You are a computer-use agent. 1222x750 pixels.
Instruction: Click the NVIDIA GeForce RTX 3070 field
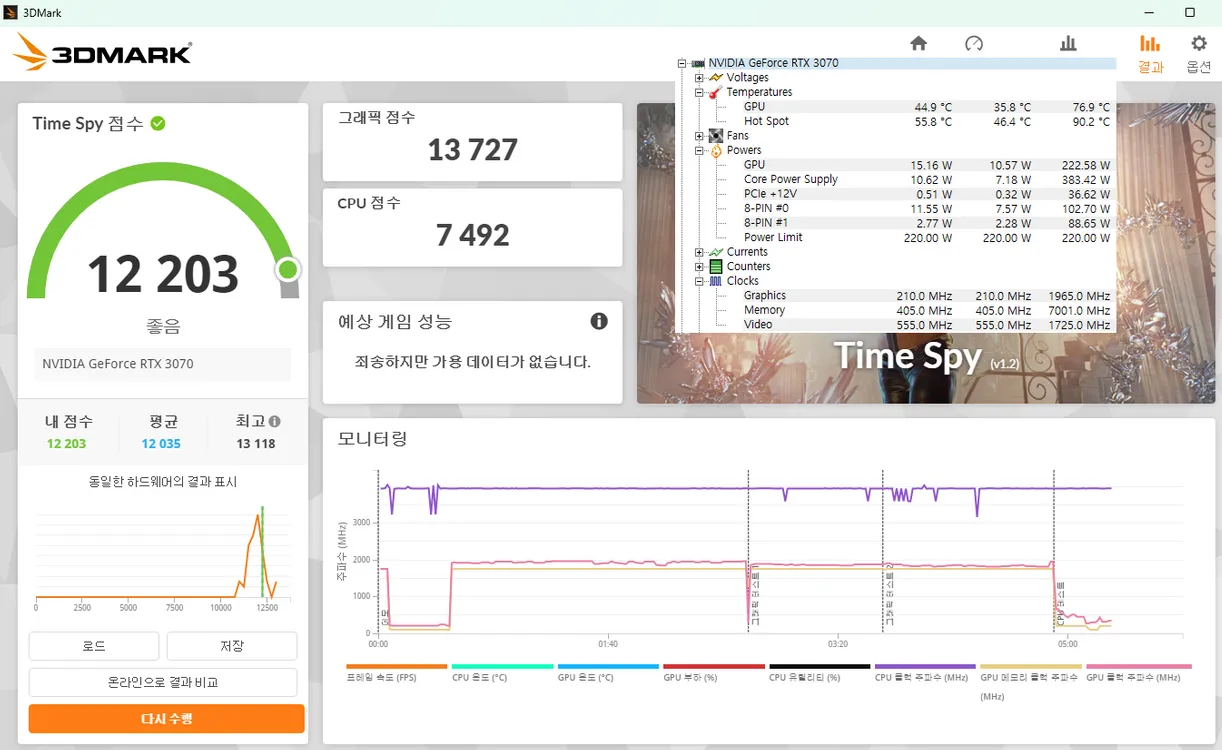coord(163,364)
